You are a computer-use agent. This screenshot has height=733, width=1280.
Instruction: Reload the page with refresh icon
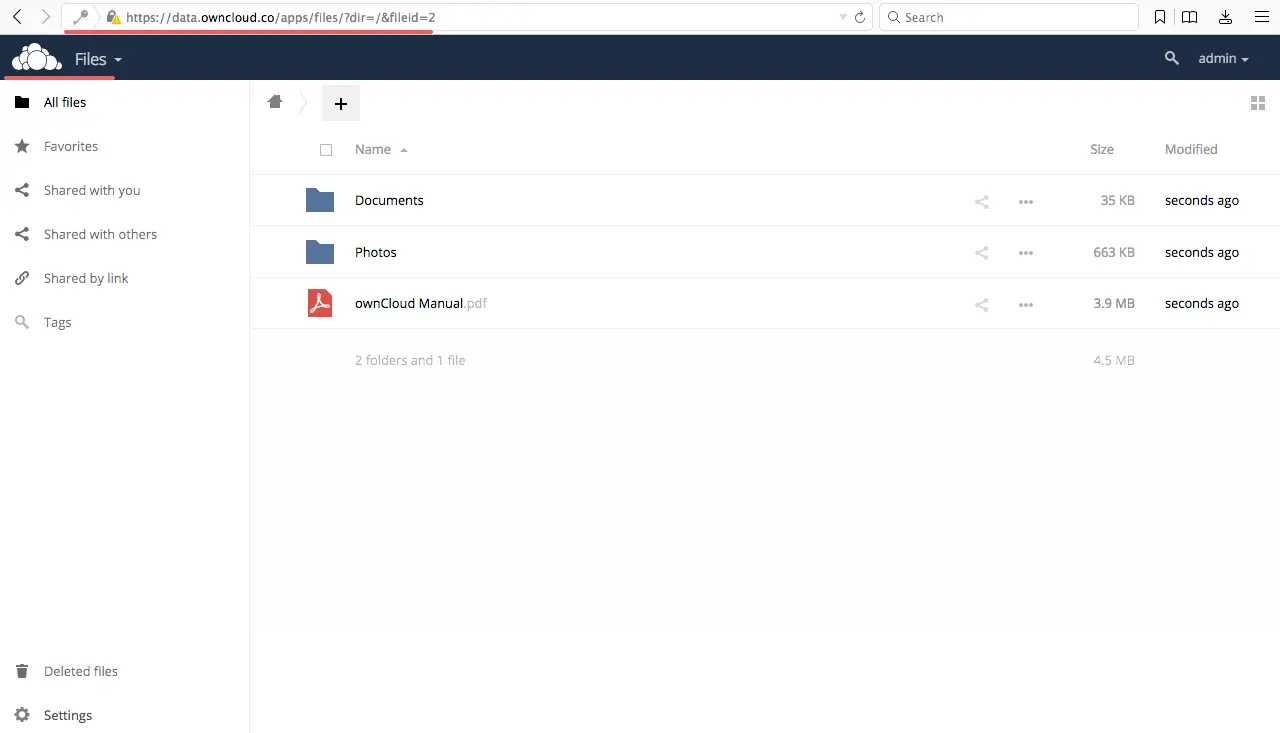click(x=860, y=17)
